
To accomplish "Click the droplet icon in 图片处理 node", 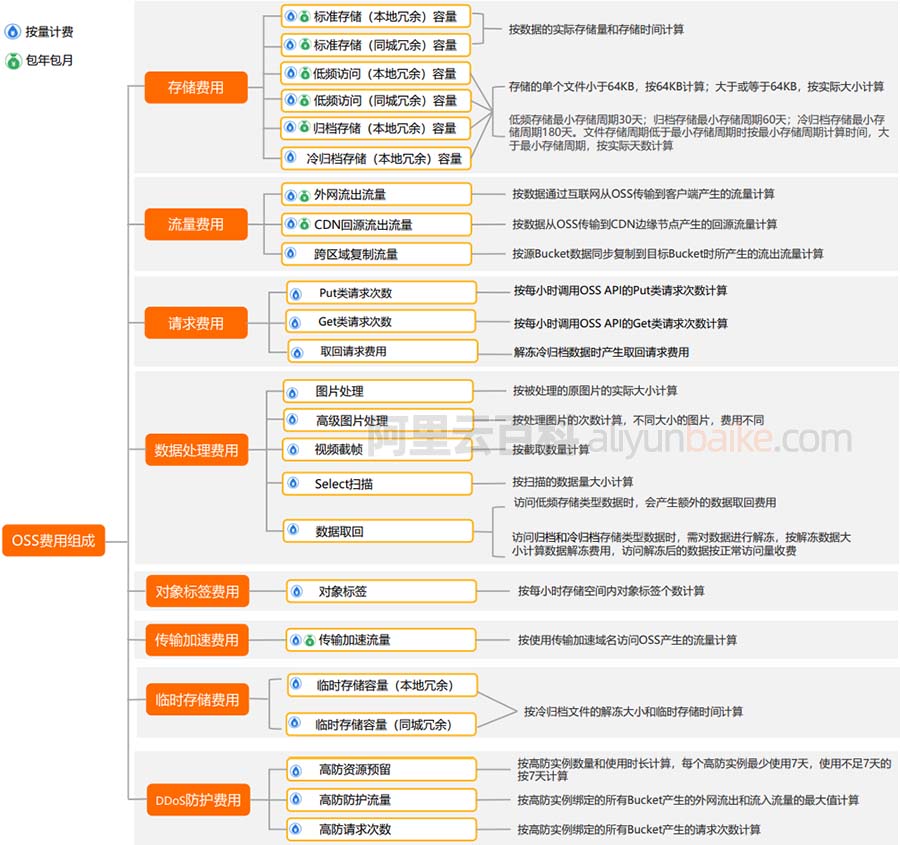I will click(x=293, y=393).
